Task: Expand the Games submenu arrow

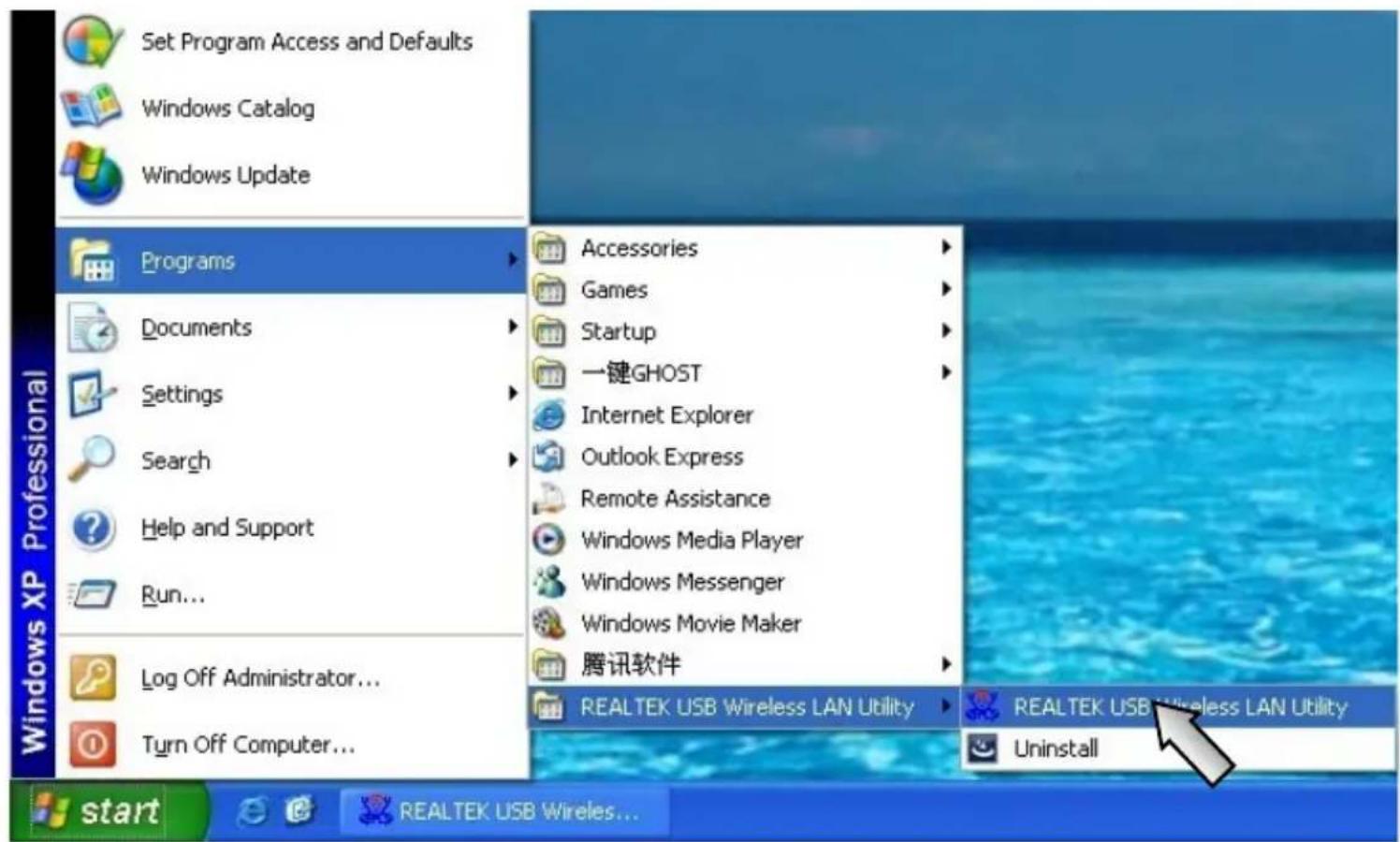Action: [946, 289]
